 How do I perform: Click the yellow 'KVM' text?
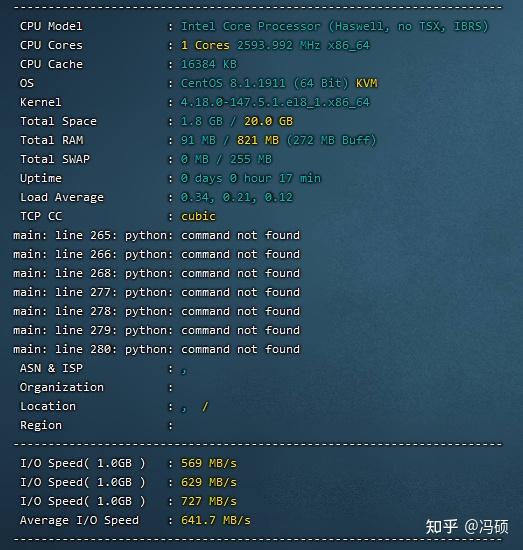point(367,83)
